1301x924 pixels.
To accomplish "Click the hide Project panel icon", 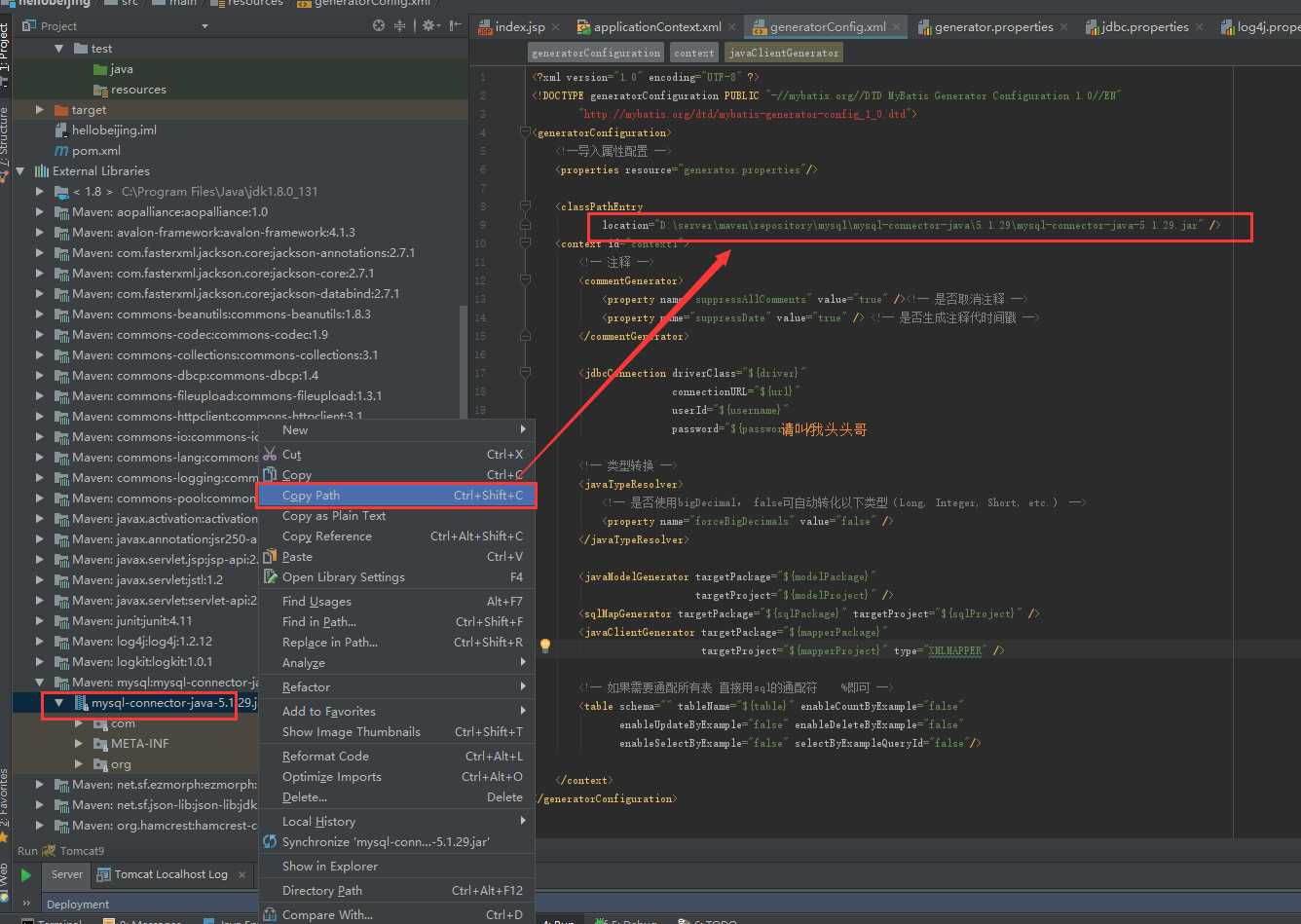I will click(x=454, y=26).
